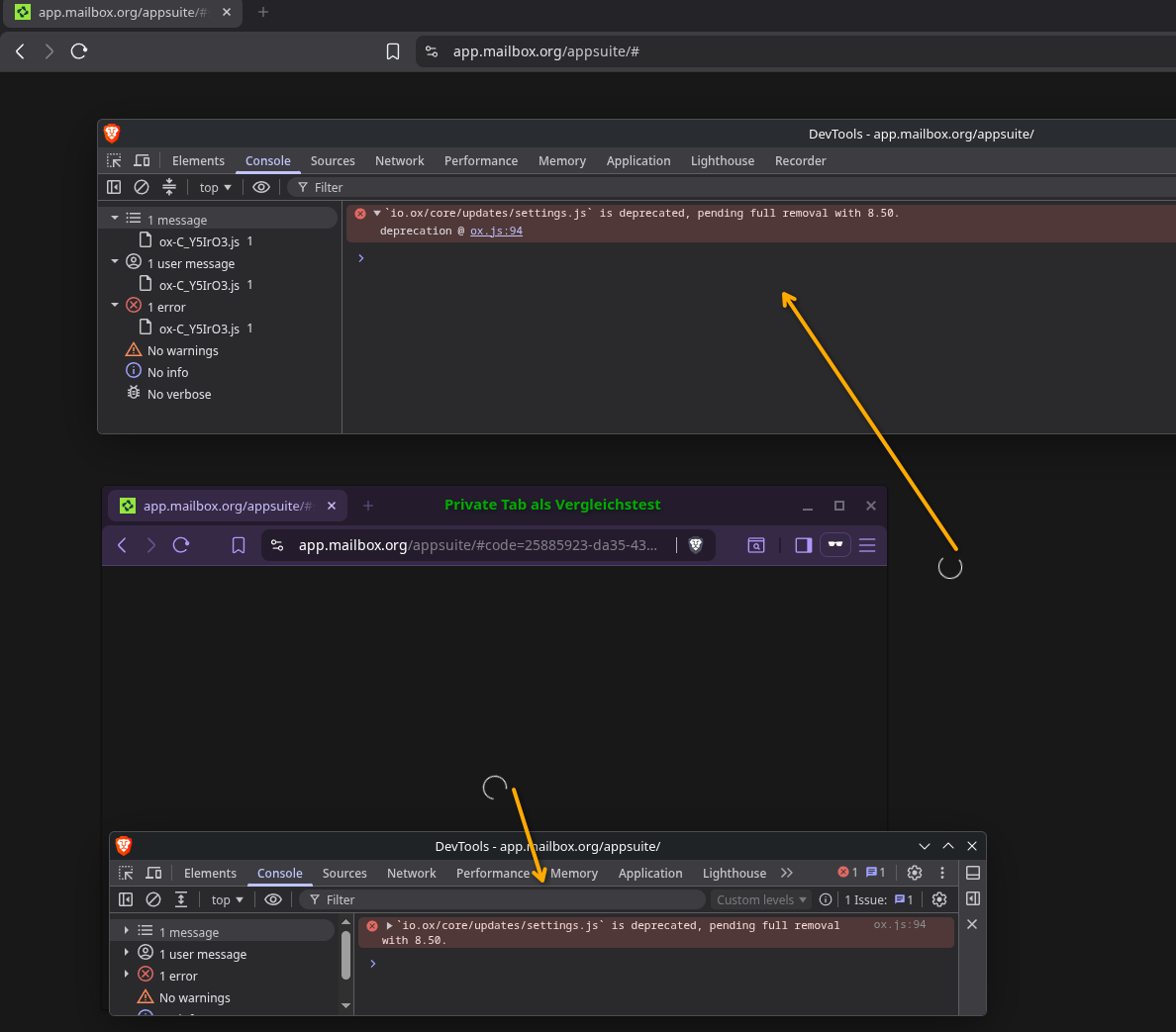The image size is (1176, 1032).
Task: Click the Brave Shields icon in the private address bar
Action: click(696, 545)
